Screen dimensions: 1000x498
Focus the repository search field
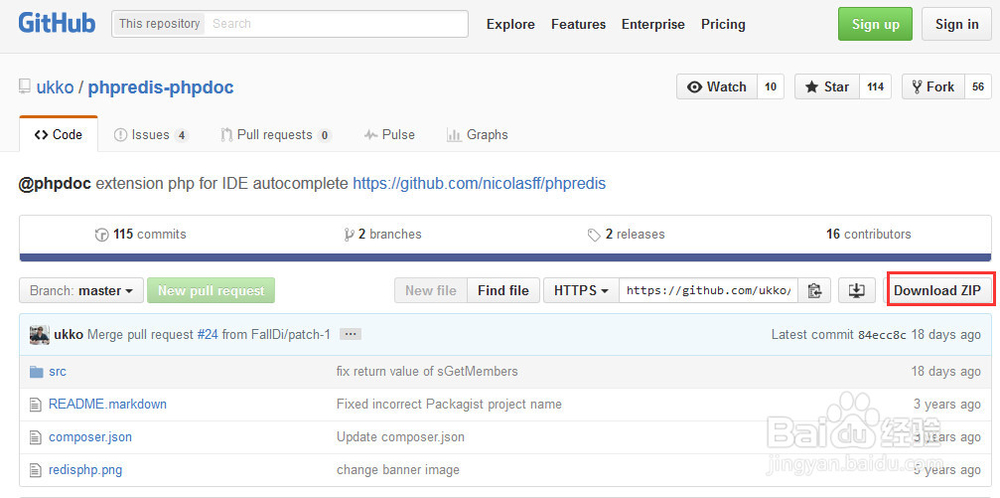click(x=336, y=24)
